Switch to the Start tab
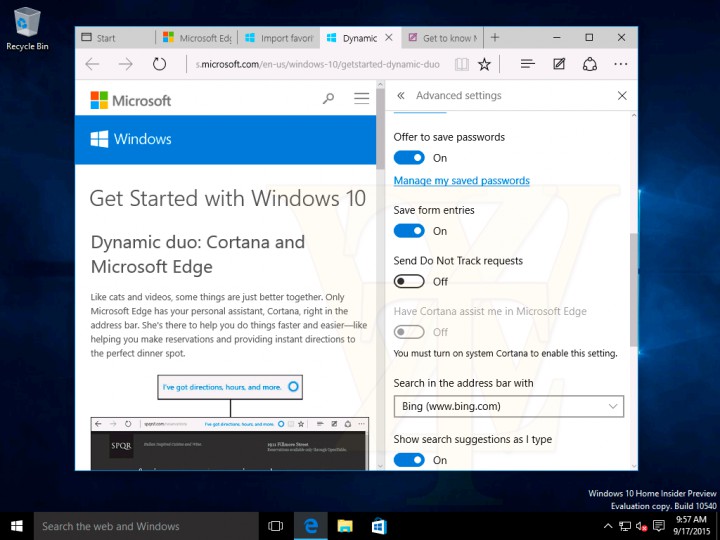The height and width of the screenshot is (540, 720). [115, 38]
